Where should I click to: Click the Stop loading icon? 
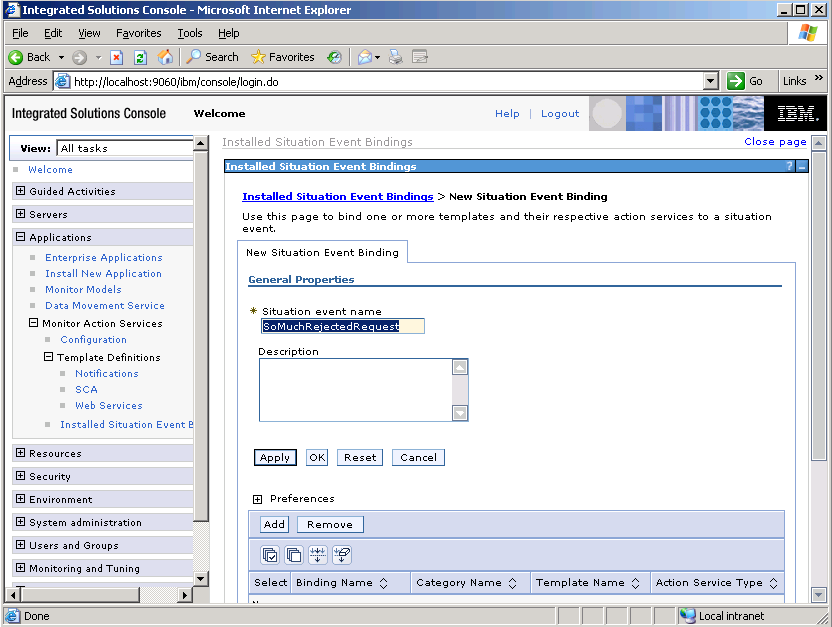117,57
